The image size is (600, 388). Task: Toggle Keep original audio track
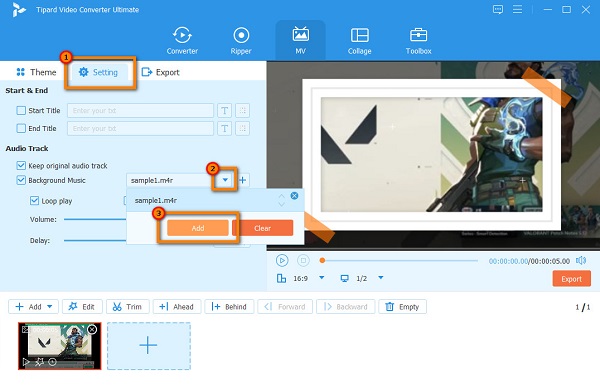coord(21,166)
